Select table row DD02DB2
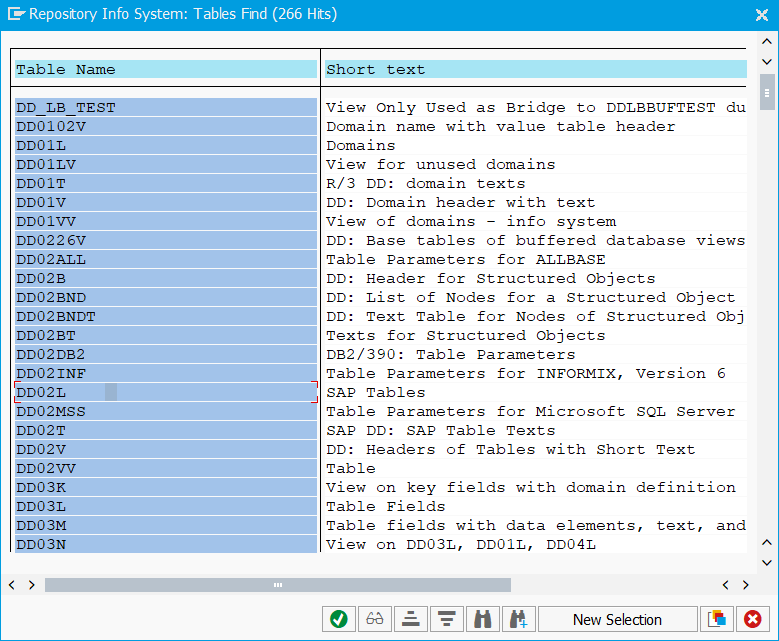The height and width of the screenshot is (641, 779). coord(165,354)
